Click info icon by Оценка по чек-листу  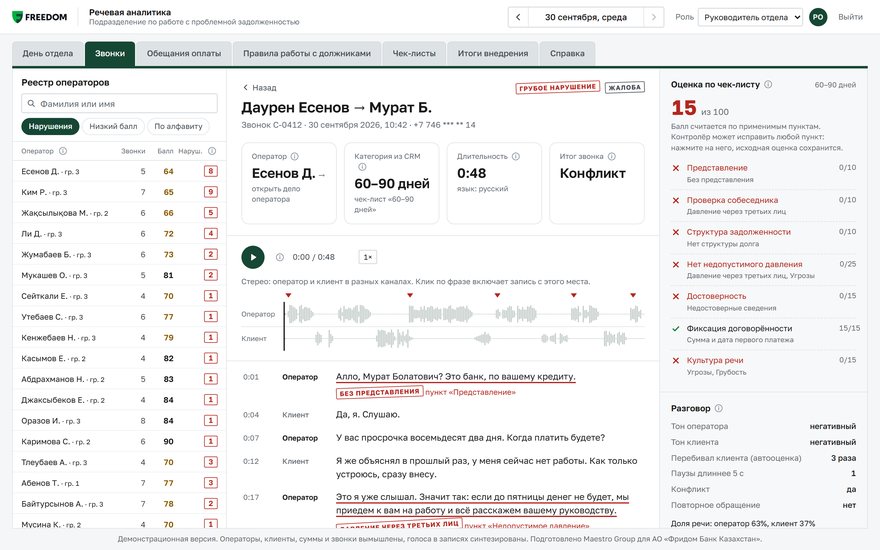point(768,84)
